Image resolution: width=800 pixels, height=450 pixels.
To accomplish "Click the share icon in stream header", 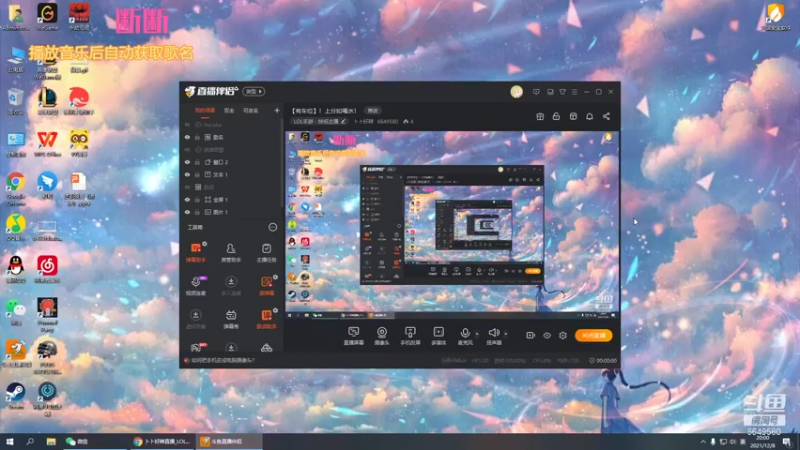I will 606,116.
